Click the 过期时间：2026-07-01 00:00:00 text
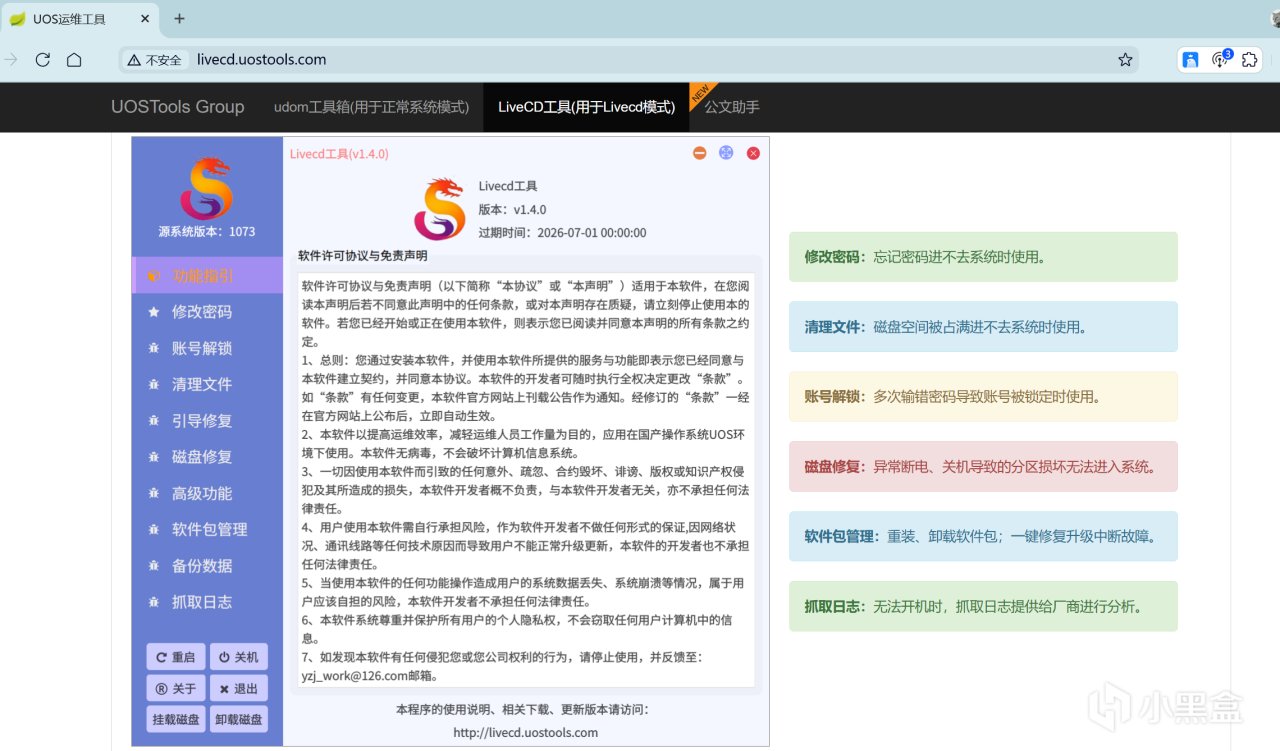The image size is (1280, 751). (563, 233)
